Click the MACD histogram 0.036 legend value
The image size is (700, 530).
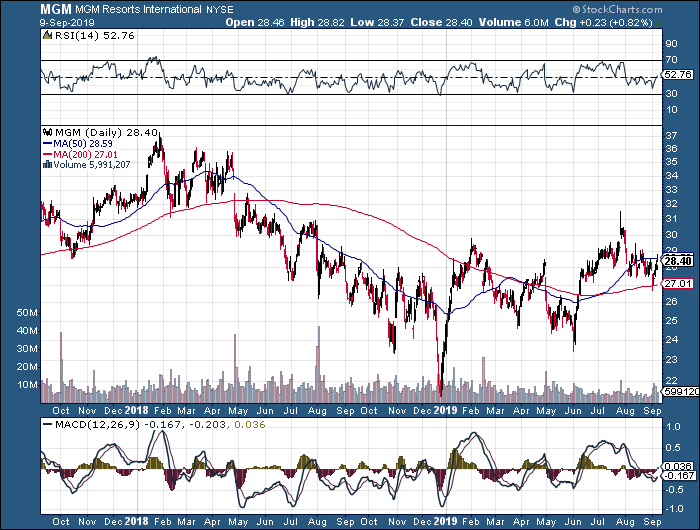point(250,425)
